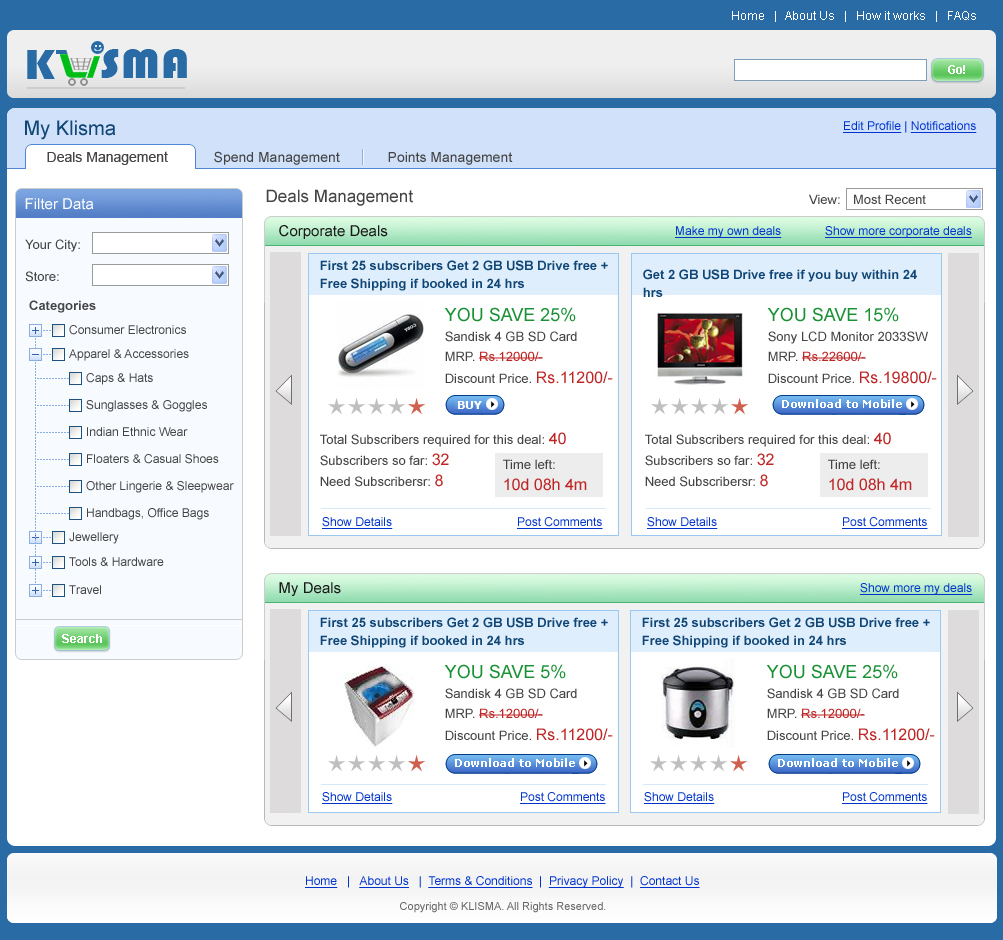
Task: Click the green Search filter button
Action: 82,639
